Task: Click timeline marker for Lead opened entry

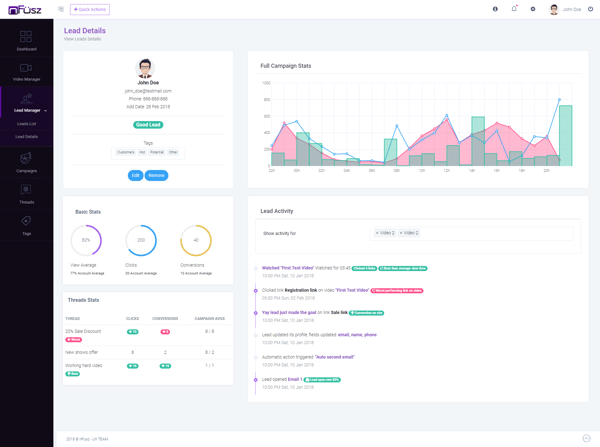Action: (x=256, y=380)
